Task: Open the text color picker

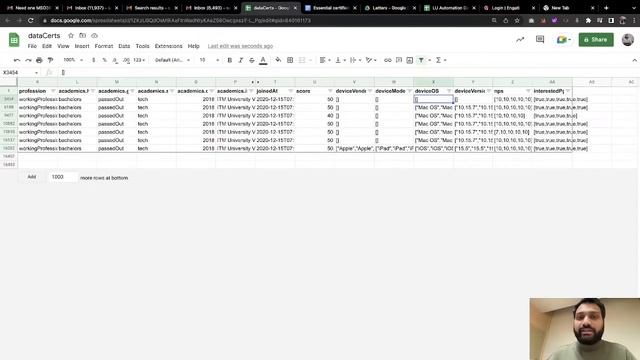Action: click(x=263, y=60)
